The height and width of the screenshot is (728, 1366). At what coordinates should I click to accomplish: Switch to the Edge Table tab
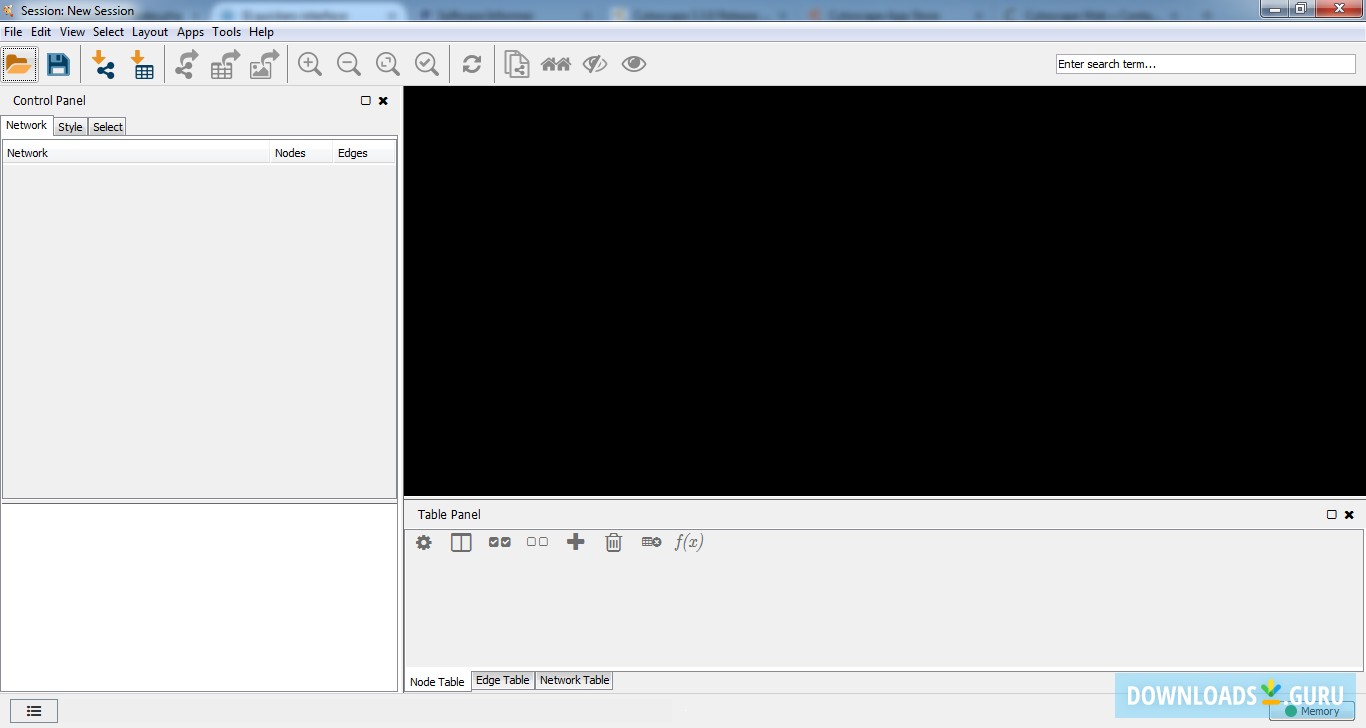503,680
